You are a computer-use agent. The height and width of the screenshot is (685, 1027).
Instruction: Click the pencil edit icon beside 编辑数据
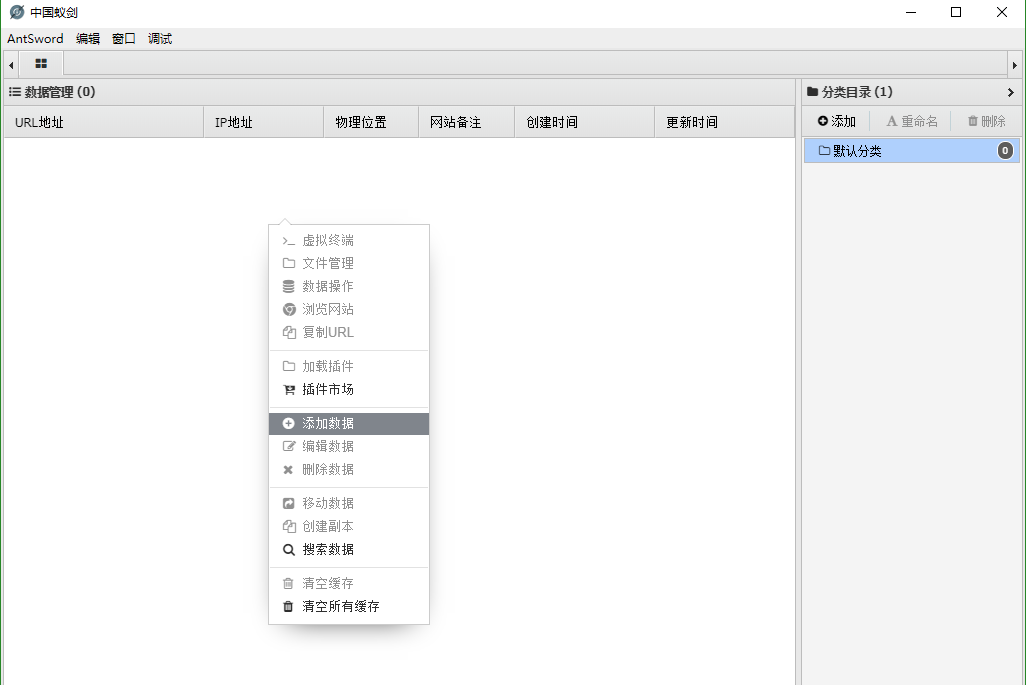(289, 446)
